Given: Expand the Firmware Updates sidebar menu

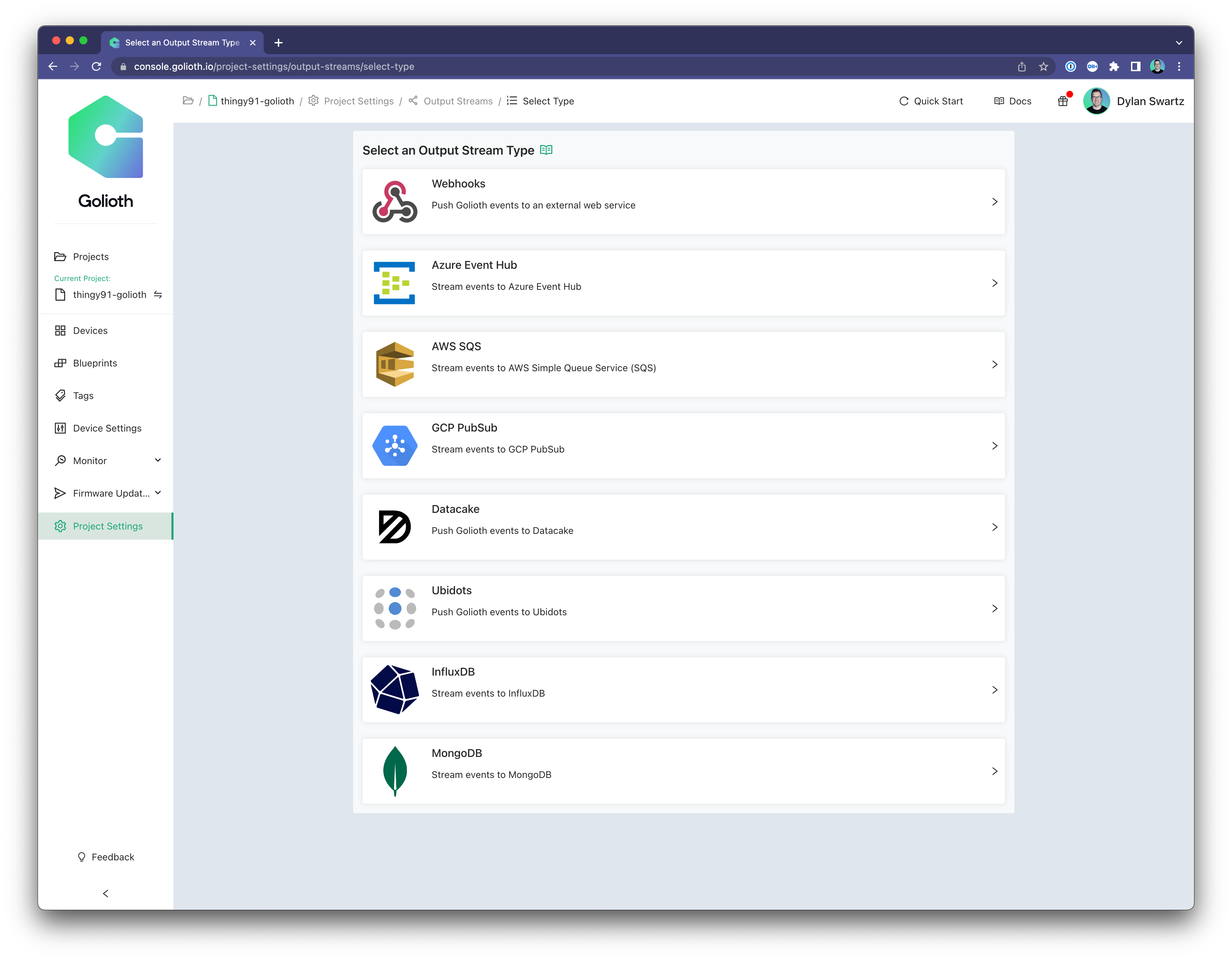Looking at the screenshot, I should point(158,493).
